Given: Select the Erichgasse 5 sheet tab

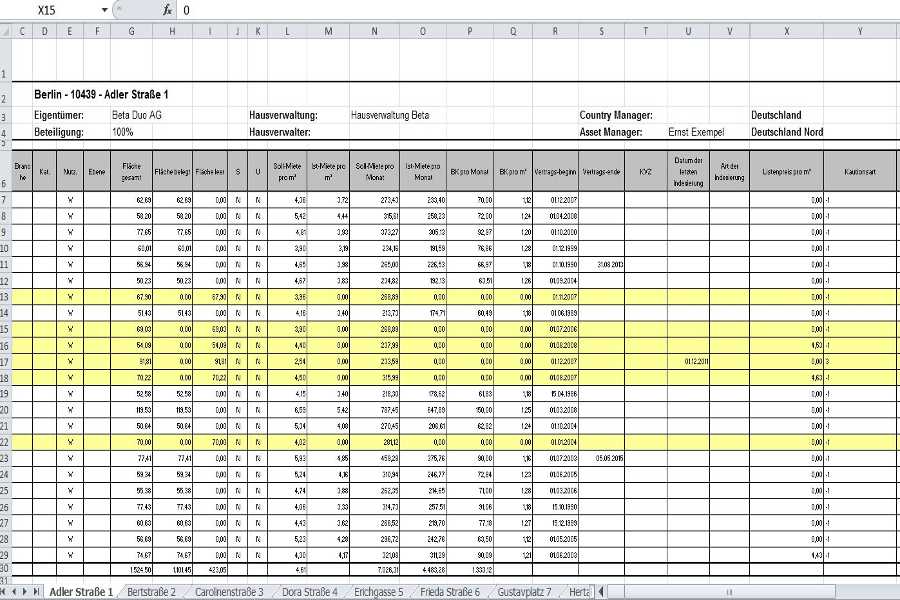Looking at the screenshot, I should [x=379, y=591].
